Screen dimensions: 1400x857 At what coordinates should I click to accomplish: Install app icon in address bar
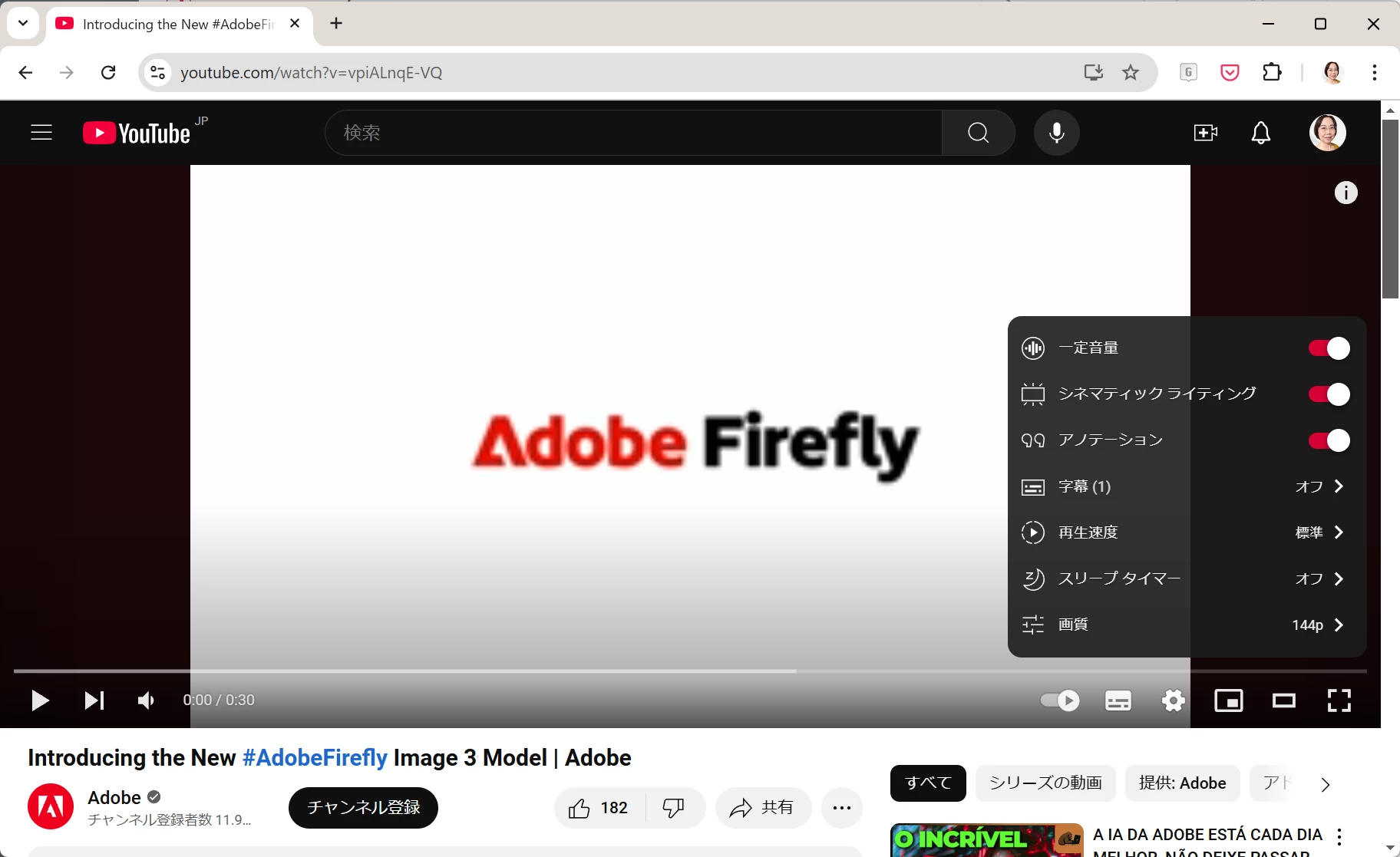[1093, 73]
